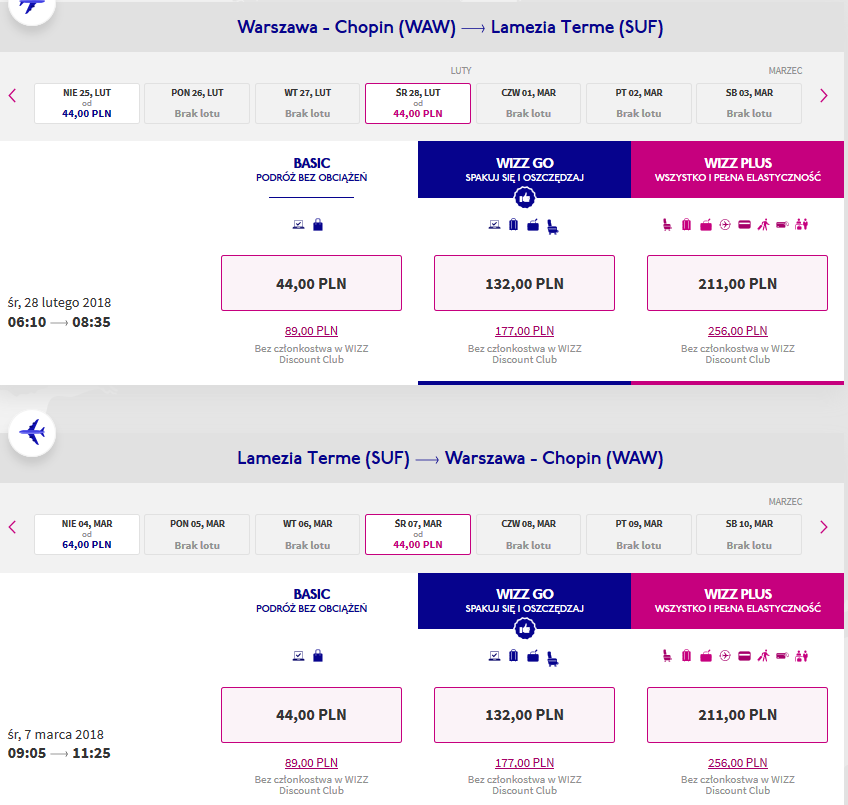
Task: Click checked suitcase icon in outbound WIZZ GO column
Action: click(x=514, y=225)
